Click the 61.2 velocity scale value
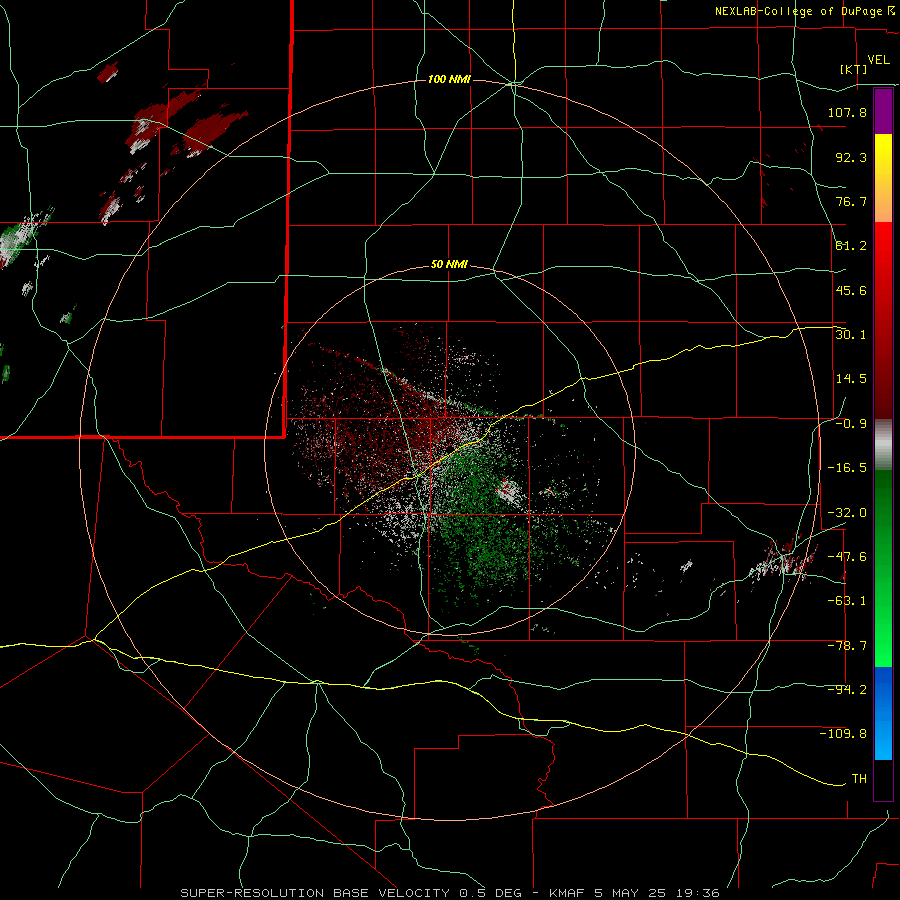This screenshot has height=900, width=900. (851, 246)
